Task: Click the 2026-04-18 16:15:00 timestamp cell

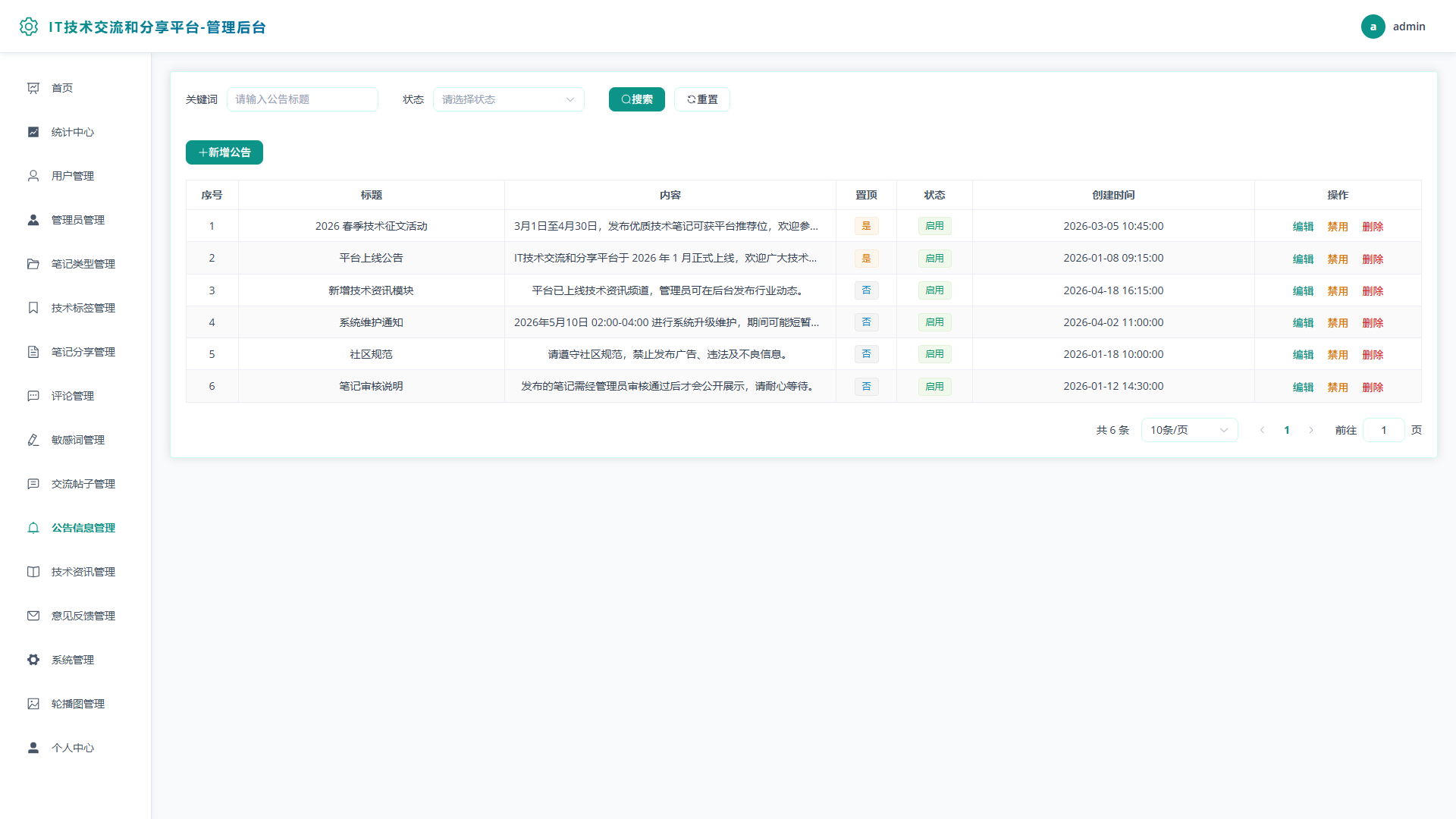Action: point(1113,290)
